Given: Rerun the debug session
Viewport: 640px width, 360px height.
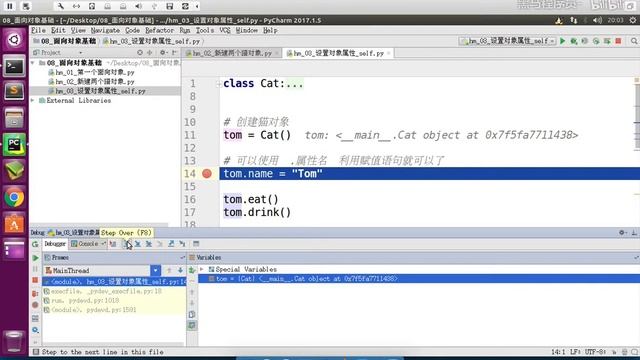Looking at the screenshot, I should [36, 244].
